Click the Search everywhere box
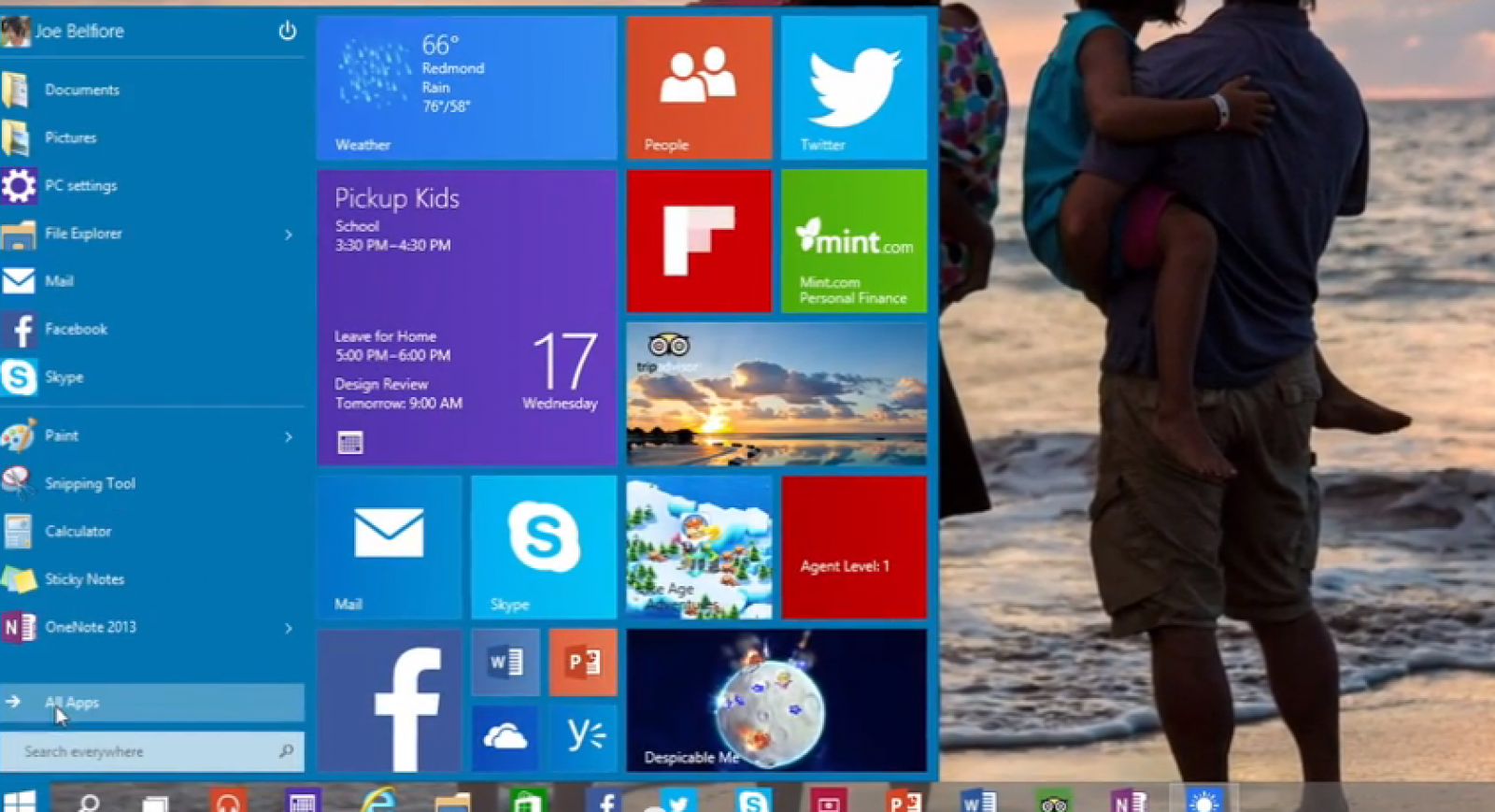The width and height of the screenshot is (1495, 812). click(152, 751)
